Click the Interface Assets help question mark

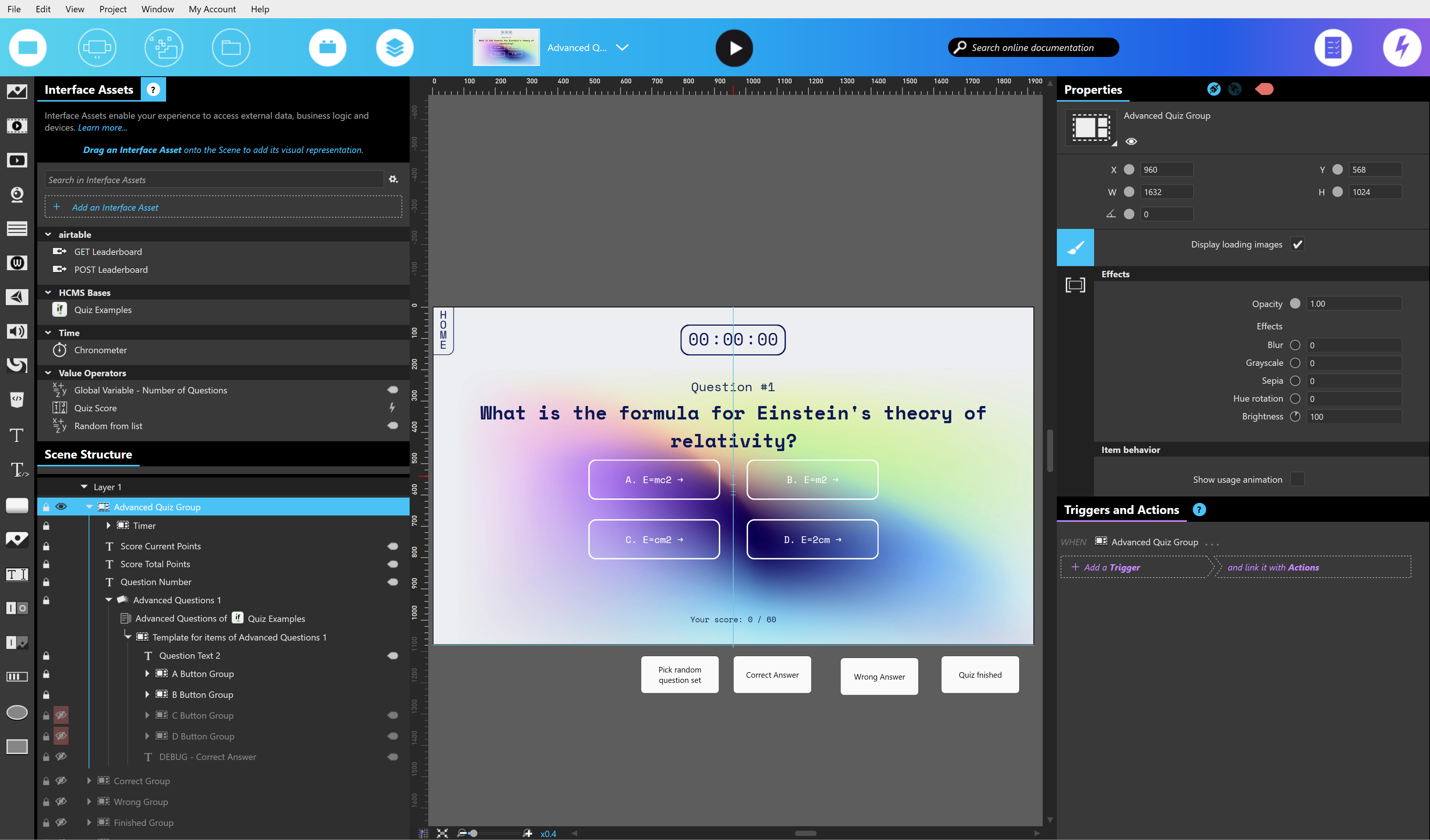click(153, 90)
